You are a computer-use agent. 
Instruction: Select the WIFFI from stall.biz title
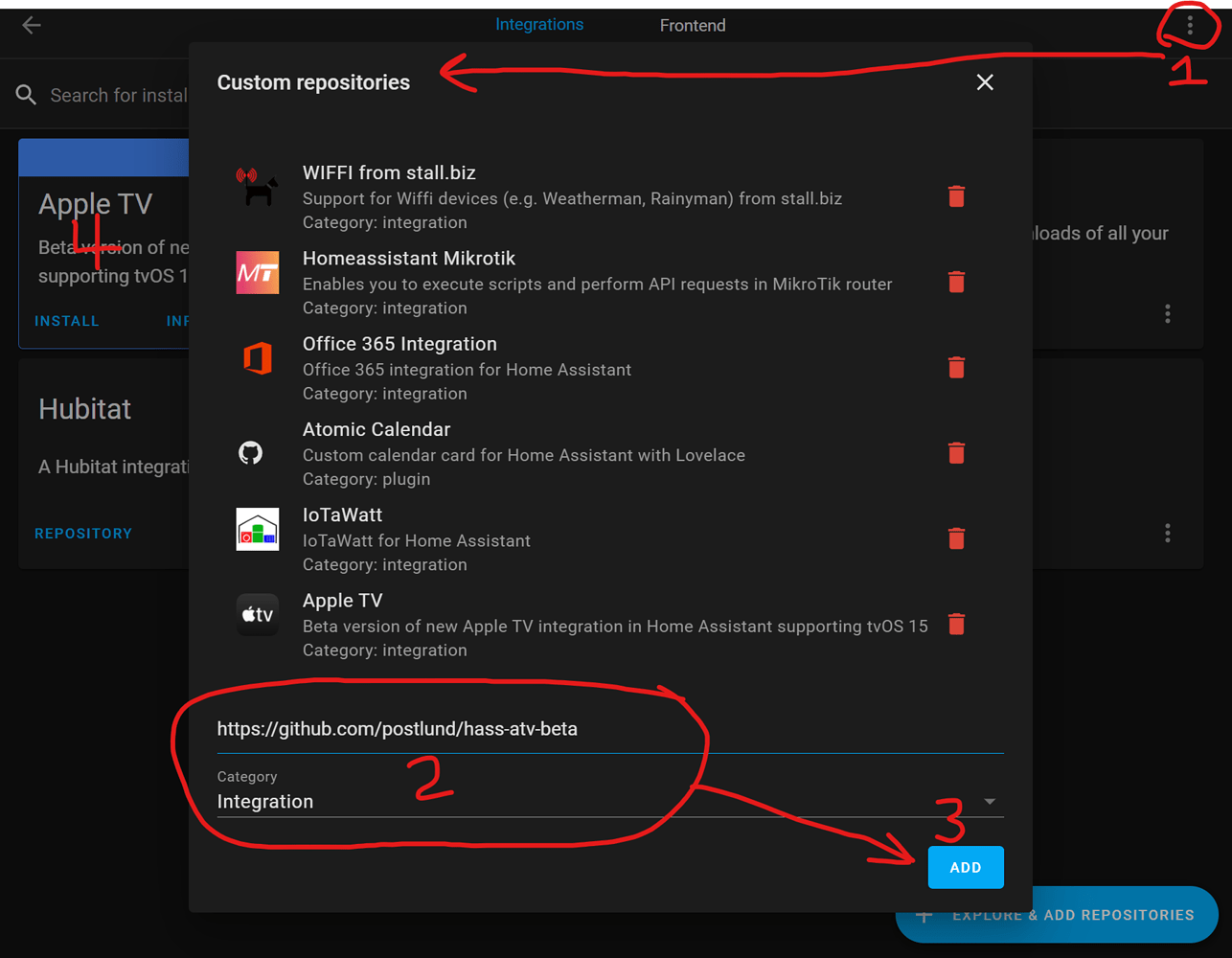click(x=389, y=173)
